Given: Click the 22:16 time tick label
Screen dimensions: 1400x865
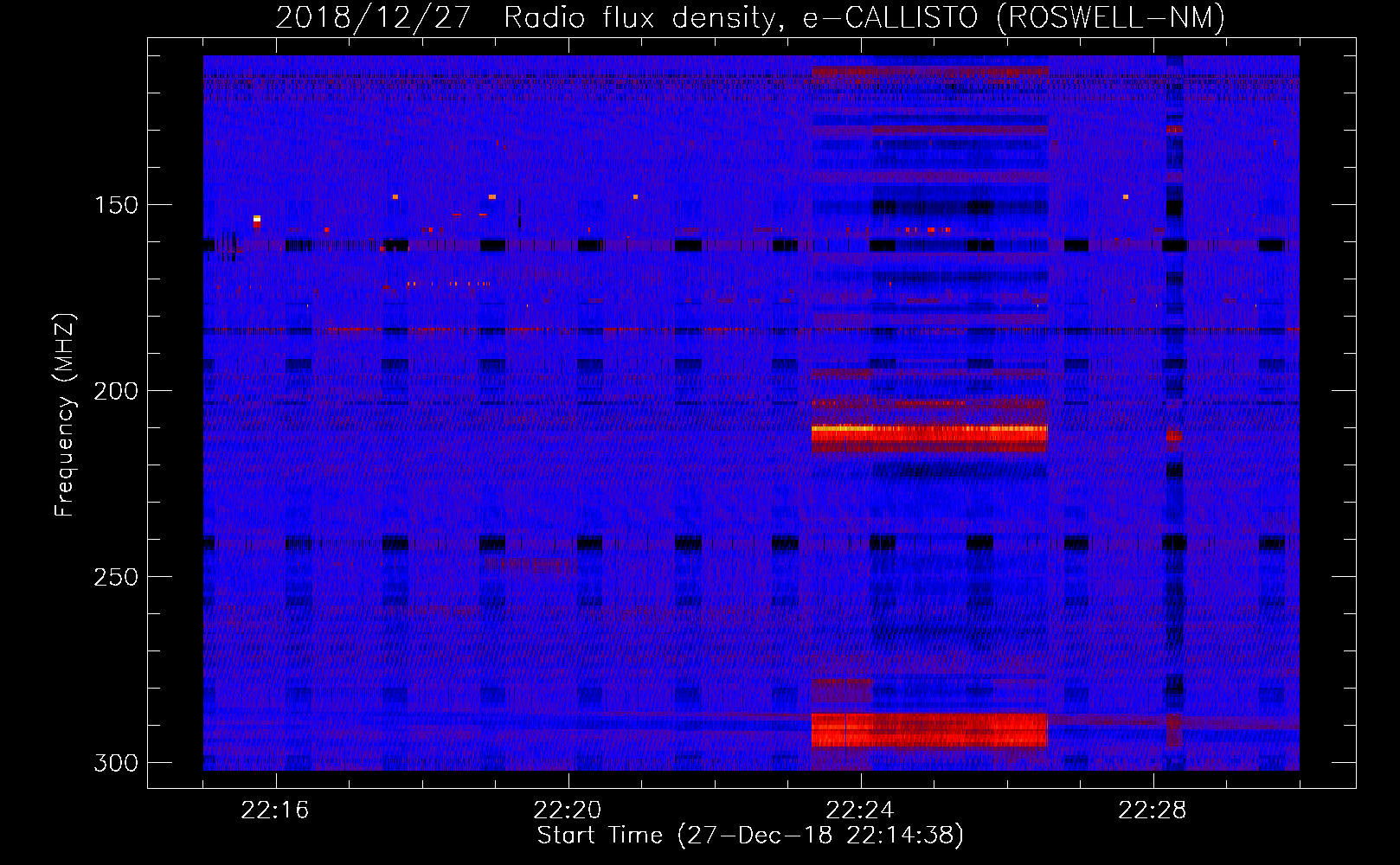Looking at the screenshot, I should tap(275, 811).
